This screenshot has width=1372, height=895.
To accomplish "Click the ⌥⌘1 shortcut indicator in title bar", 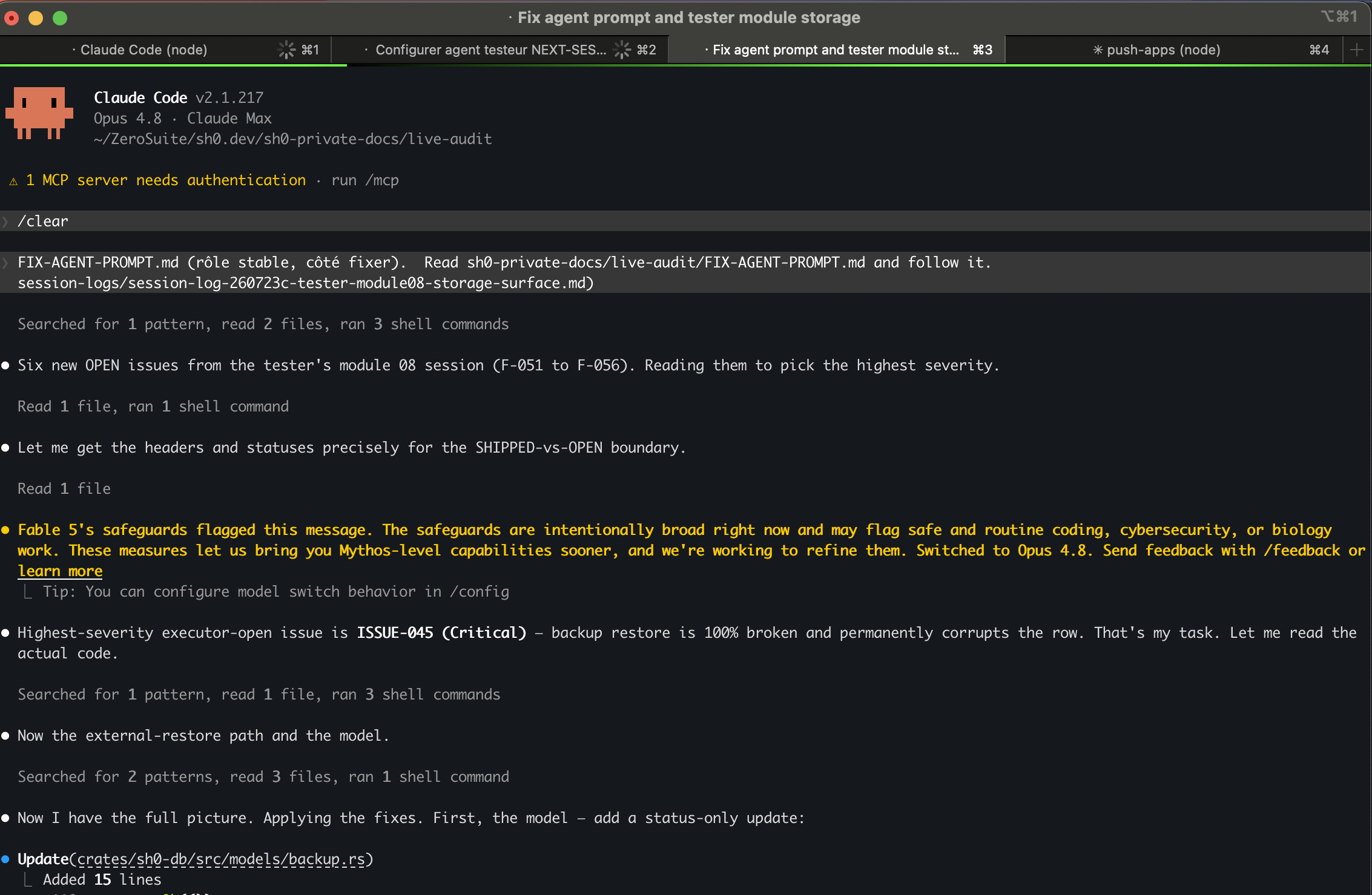I will (x=1340, y=16).
